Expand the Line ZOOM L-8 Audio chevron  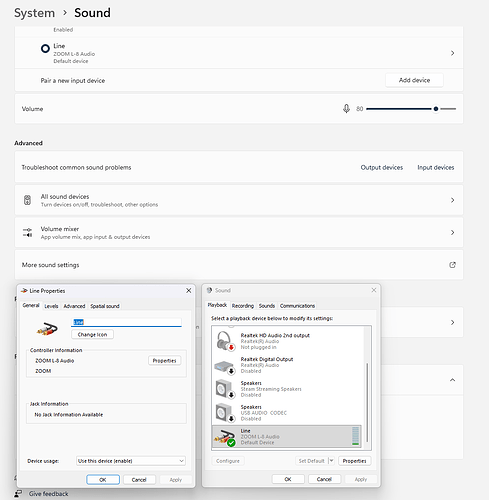[452, 53]
